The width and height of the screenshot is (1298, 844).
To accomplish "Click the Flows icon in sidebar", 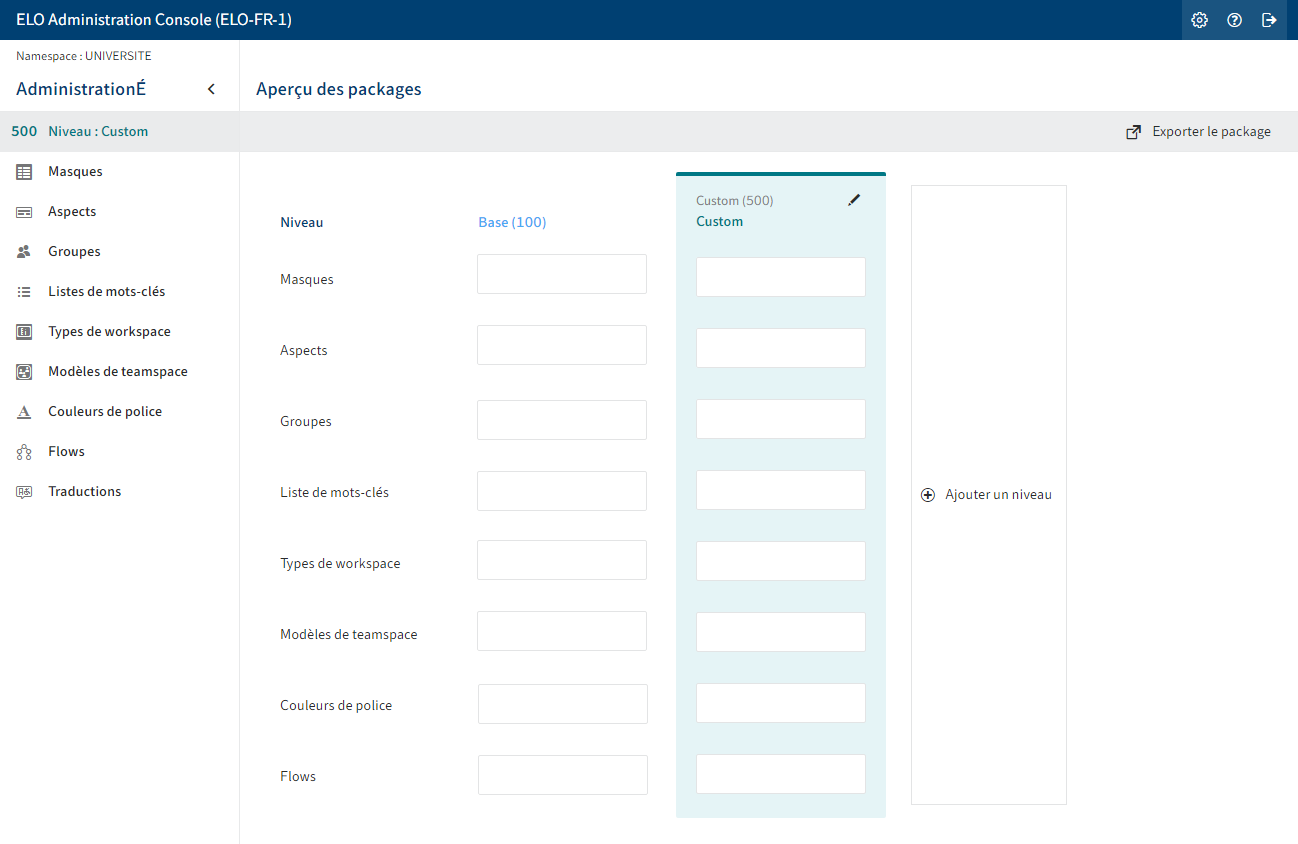I will click(x=24, y=452).
